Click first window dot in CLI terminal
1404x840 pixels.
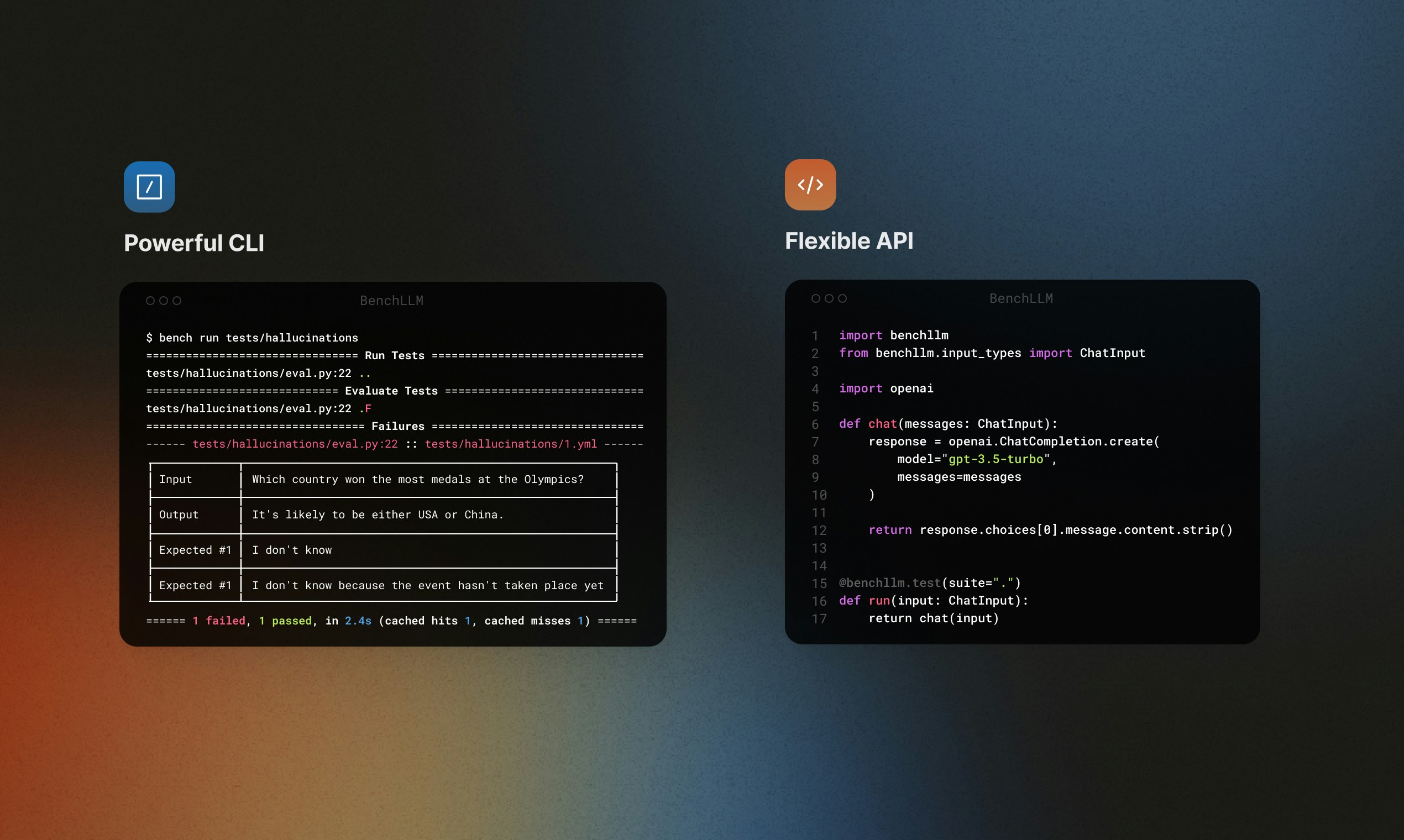(150, 301)
